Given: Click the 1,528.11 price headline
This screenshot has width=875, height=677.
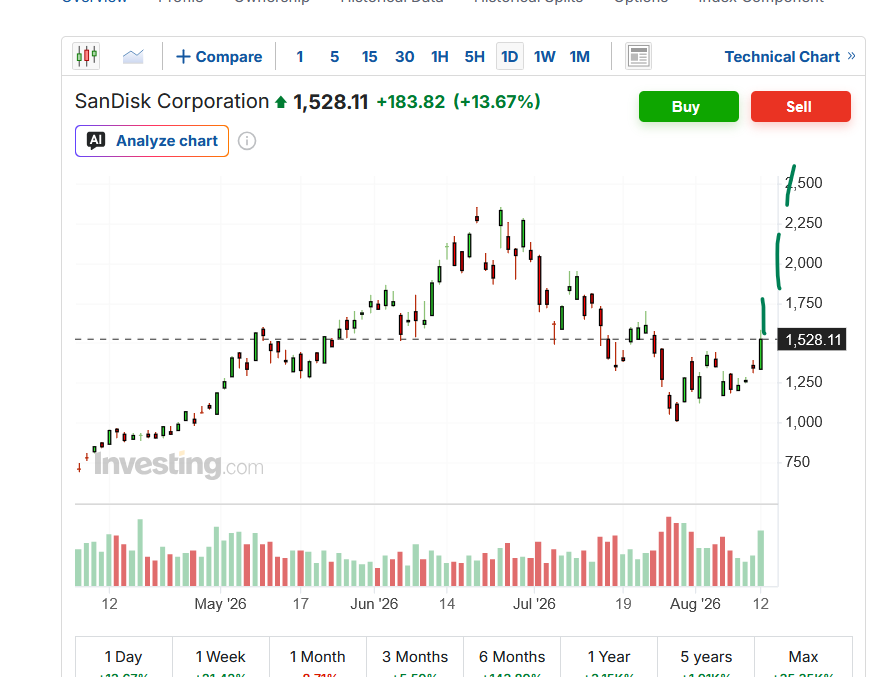Looking at the screenshot, I should click(x=330, y=102).
